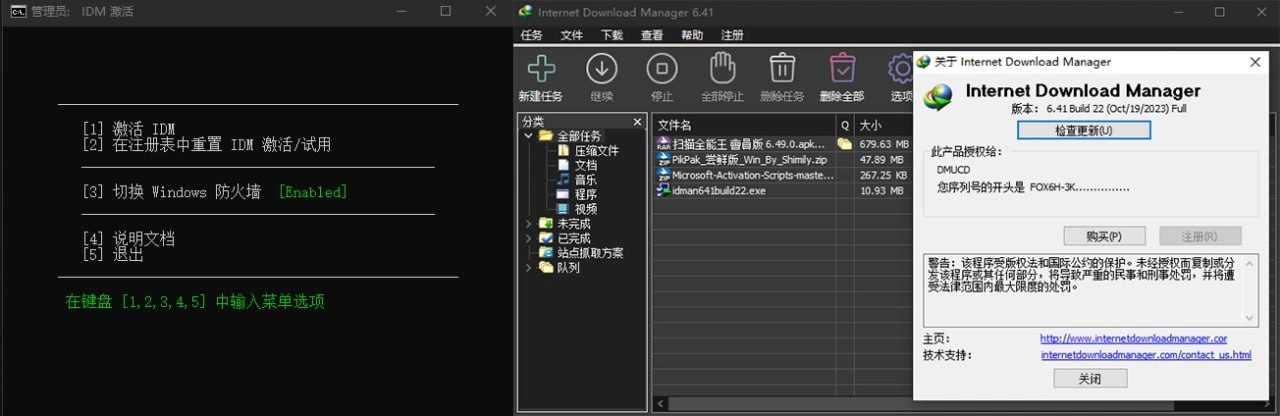Select 队列 in the category tree
Screen dimensions: 1280x416
568,268
